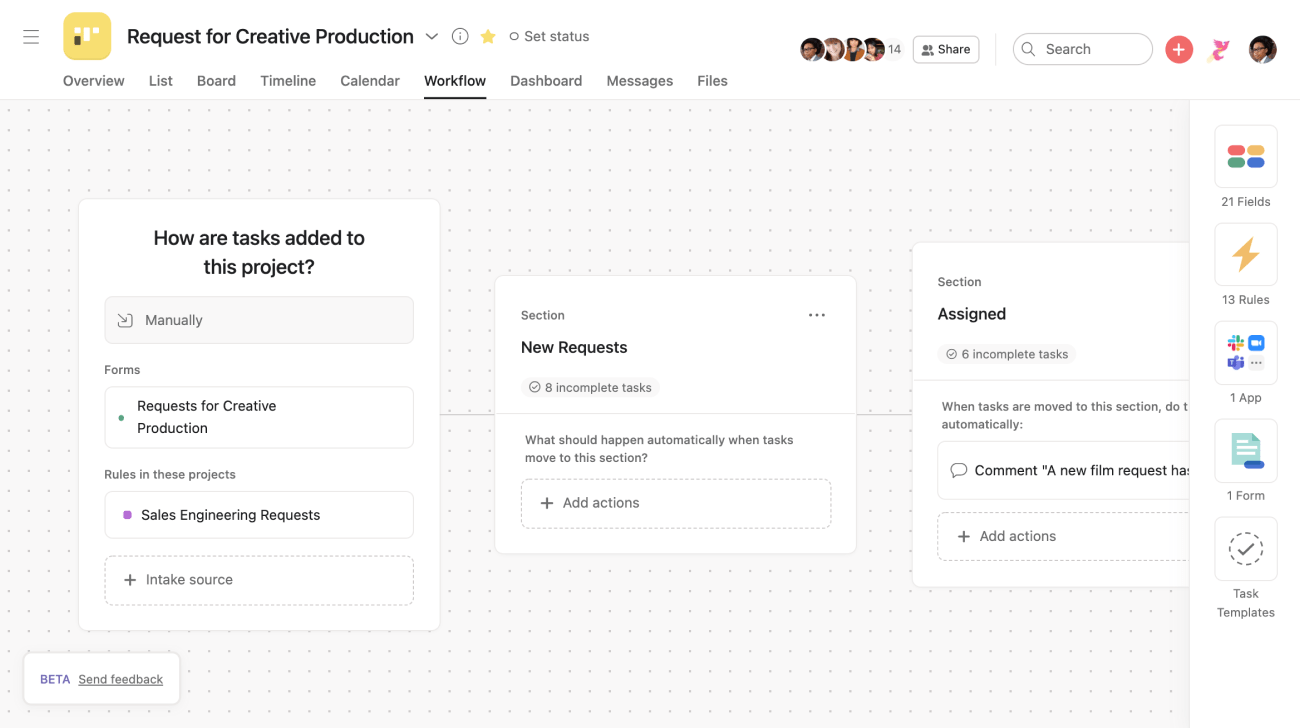
Task: Open your profile avatar menu
Action: (x=1262, y=48)
